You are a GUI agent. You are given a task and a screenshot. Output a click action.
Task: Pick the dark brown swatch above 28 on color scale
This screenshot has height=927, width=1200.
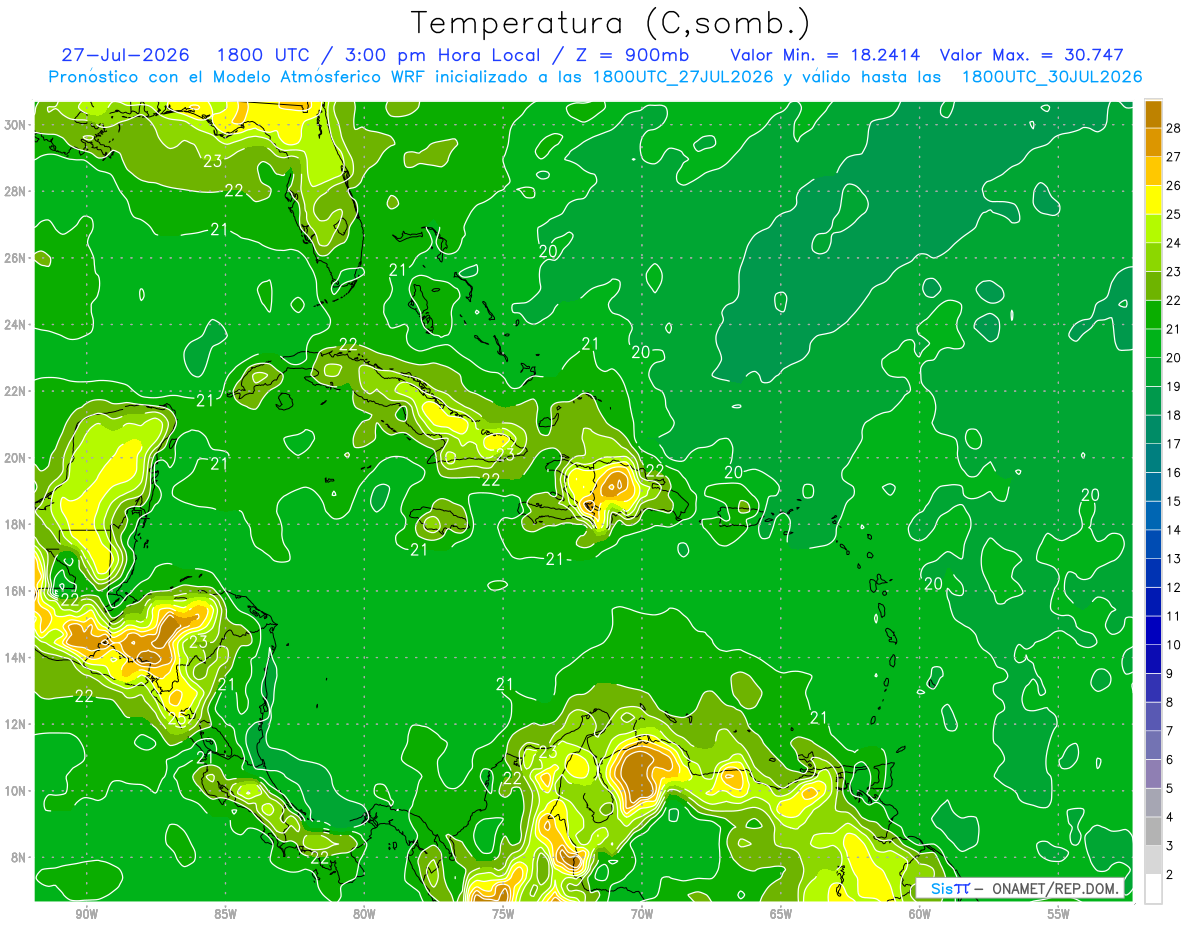point(1154,113)
